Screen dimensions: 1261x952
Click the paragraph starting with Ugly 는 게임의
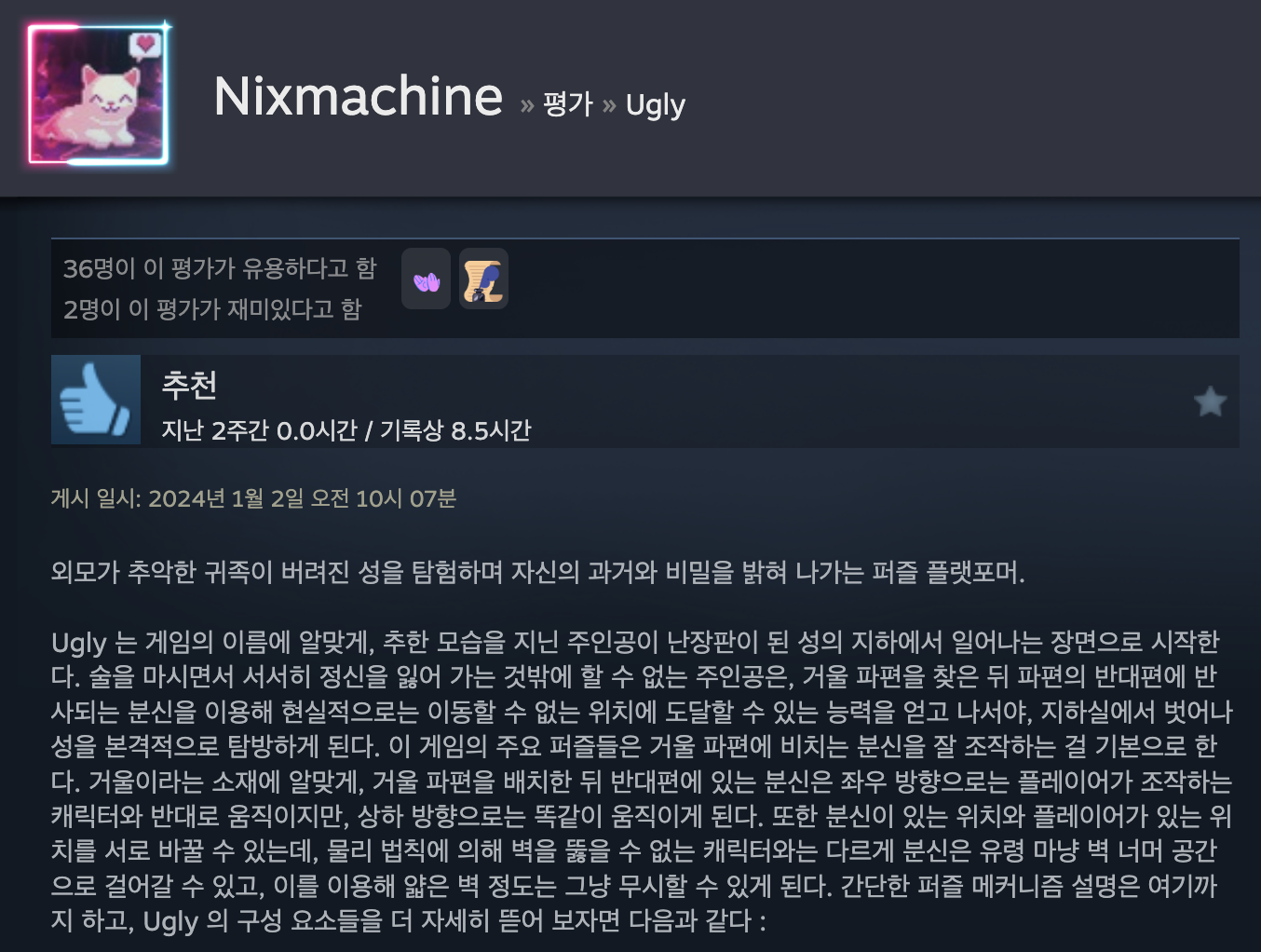(643, 781)
